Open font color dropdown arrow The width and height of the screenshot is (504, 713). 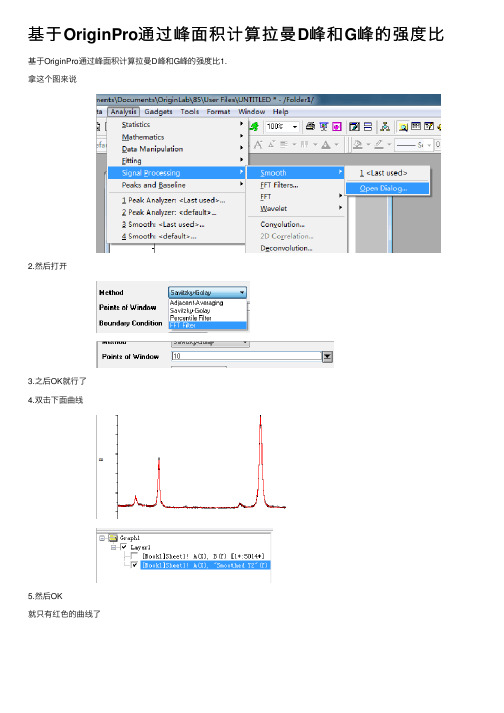coord(336,145)
